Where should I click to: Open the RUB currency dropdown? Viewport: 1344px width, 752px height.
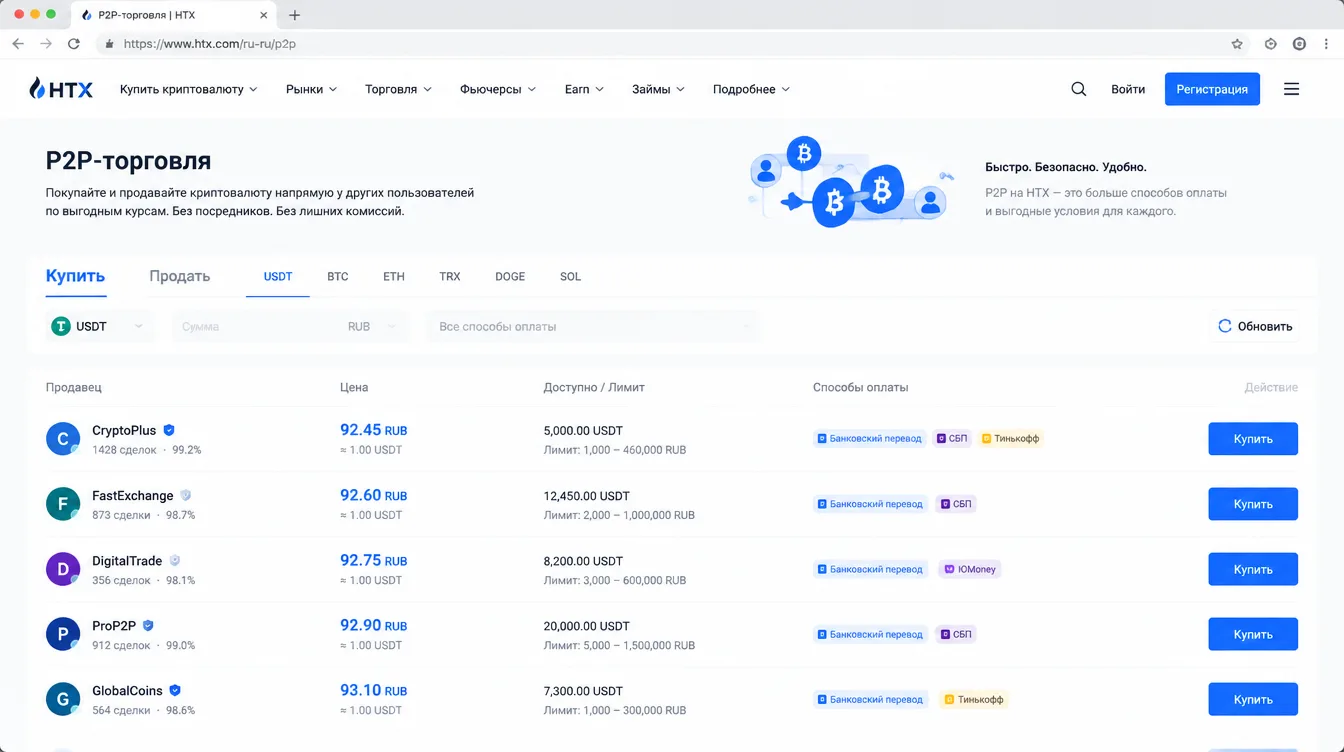coord(371,326)
